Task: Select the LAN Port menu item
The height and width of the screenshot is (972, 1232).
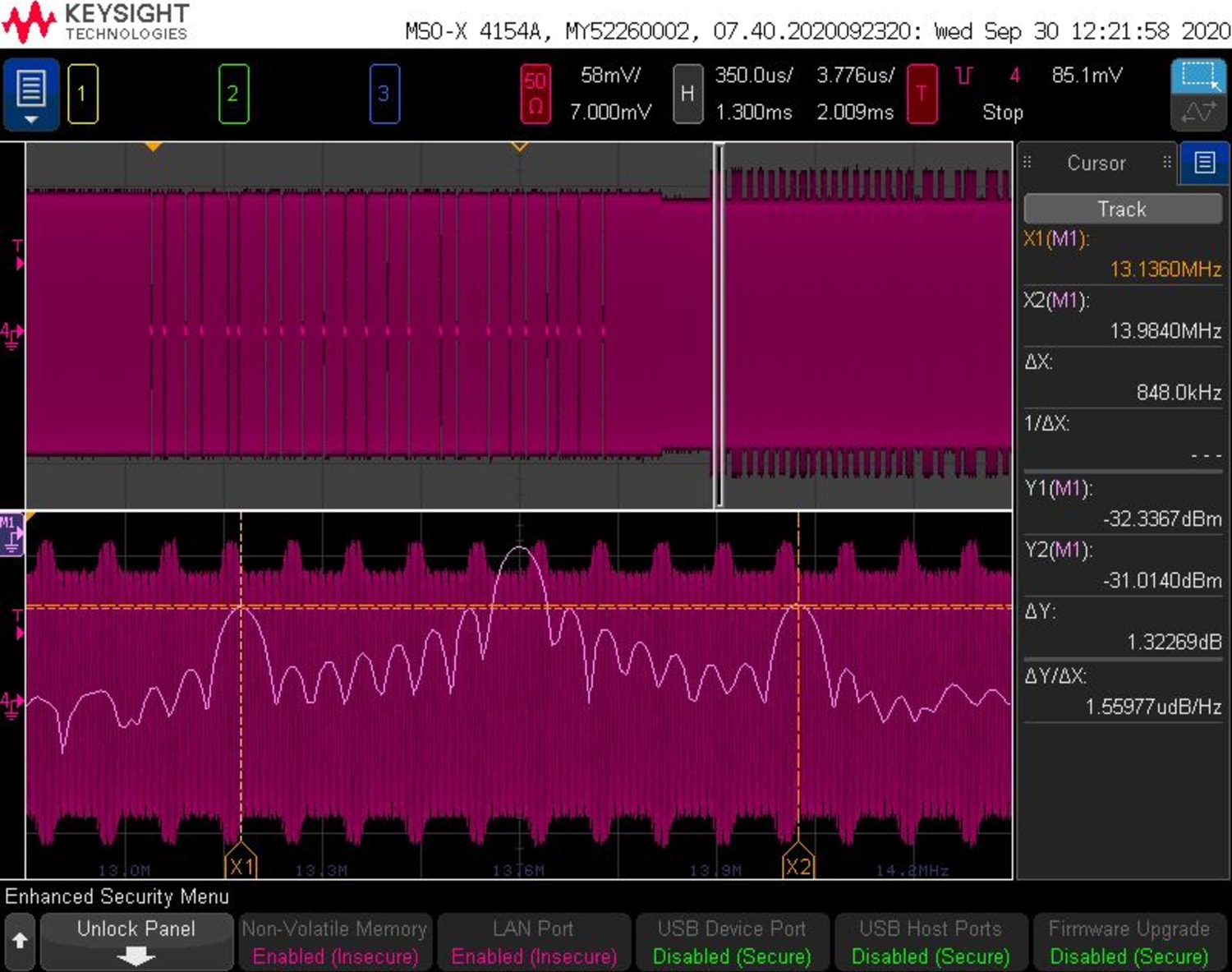Action: [x=534, y=942]
